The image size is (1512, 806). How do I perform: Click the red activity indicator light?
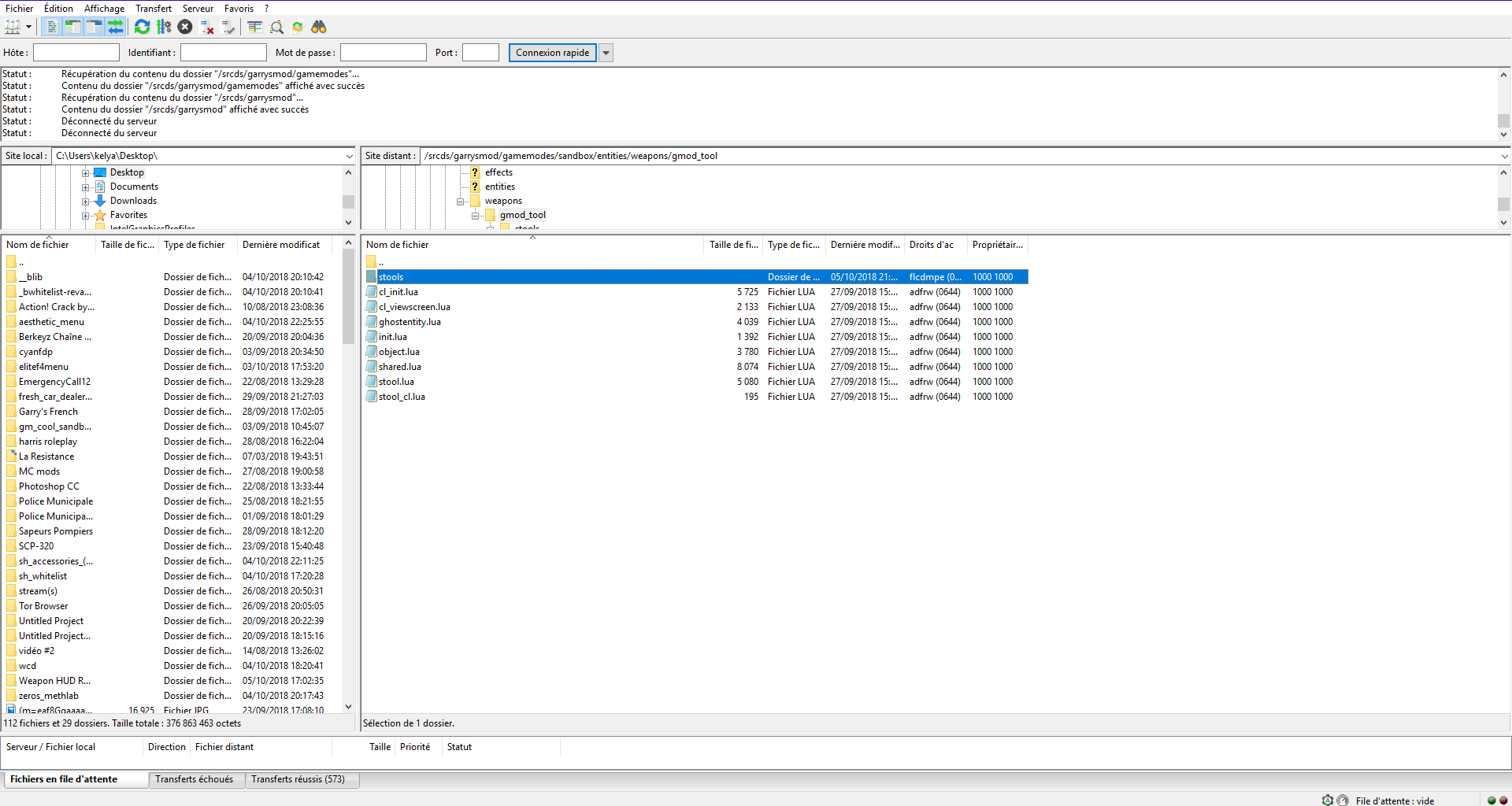point(1503,800)
